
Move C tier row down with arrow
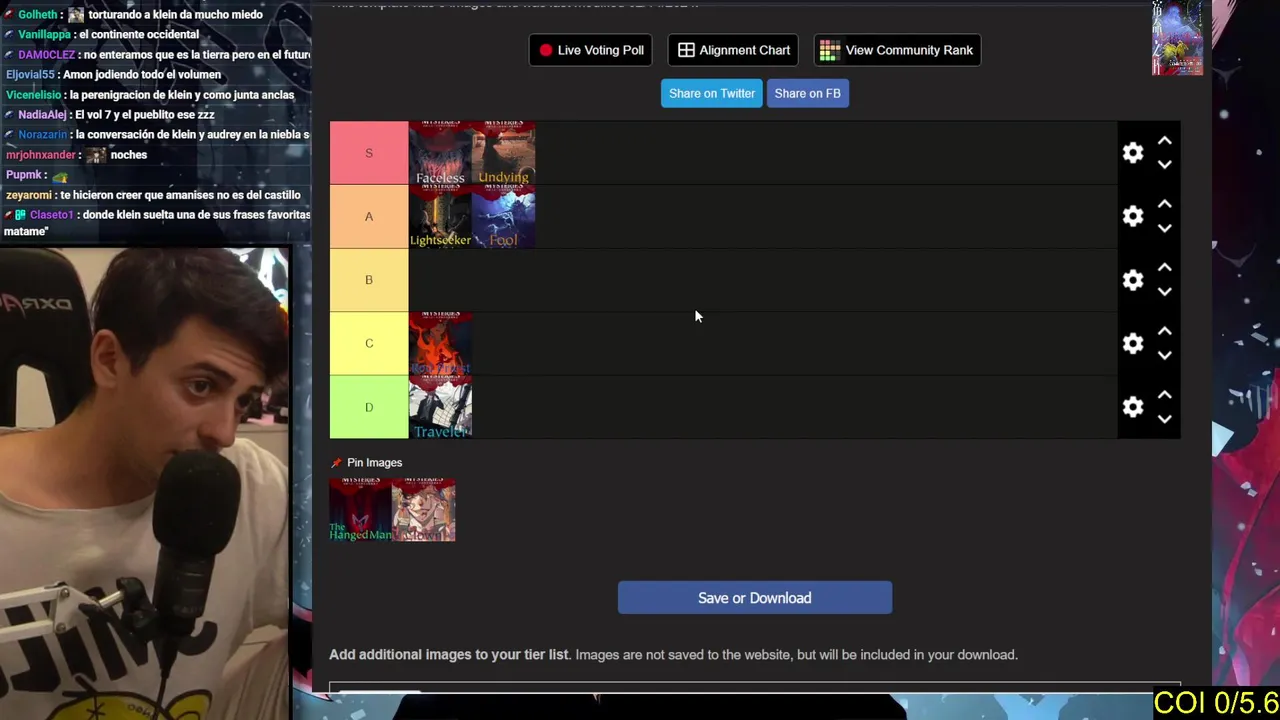[x=1164, y=355]
